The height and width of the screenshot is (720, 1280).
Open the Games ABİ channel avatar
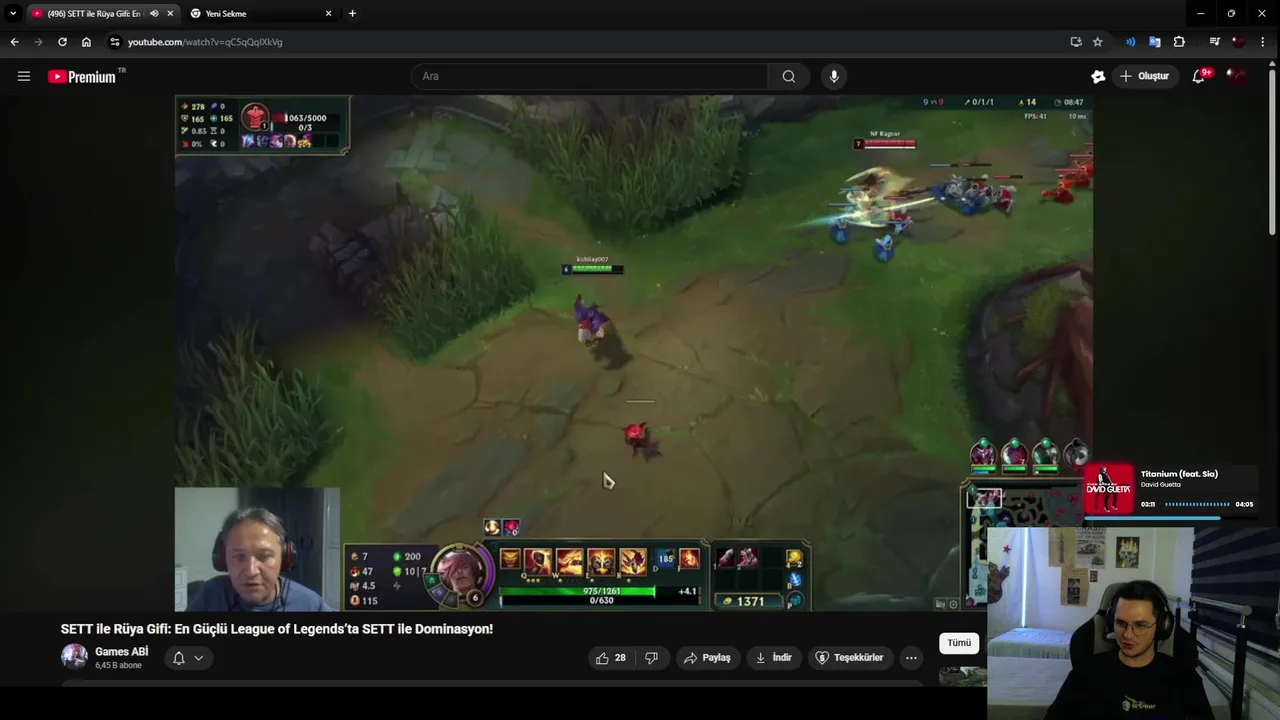[x=74, y=657]
